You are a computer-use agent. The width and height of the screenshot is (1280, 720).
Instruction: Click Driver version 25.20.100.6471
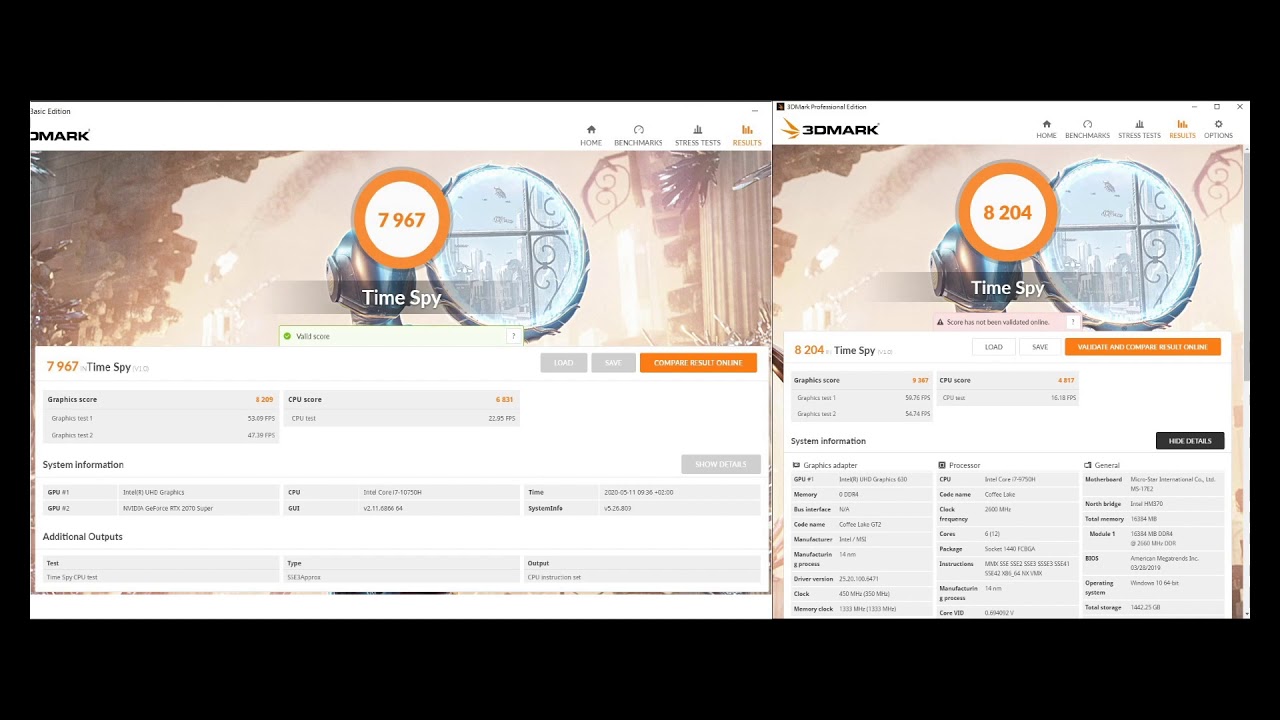[x=858, y=579]
